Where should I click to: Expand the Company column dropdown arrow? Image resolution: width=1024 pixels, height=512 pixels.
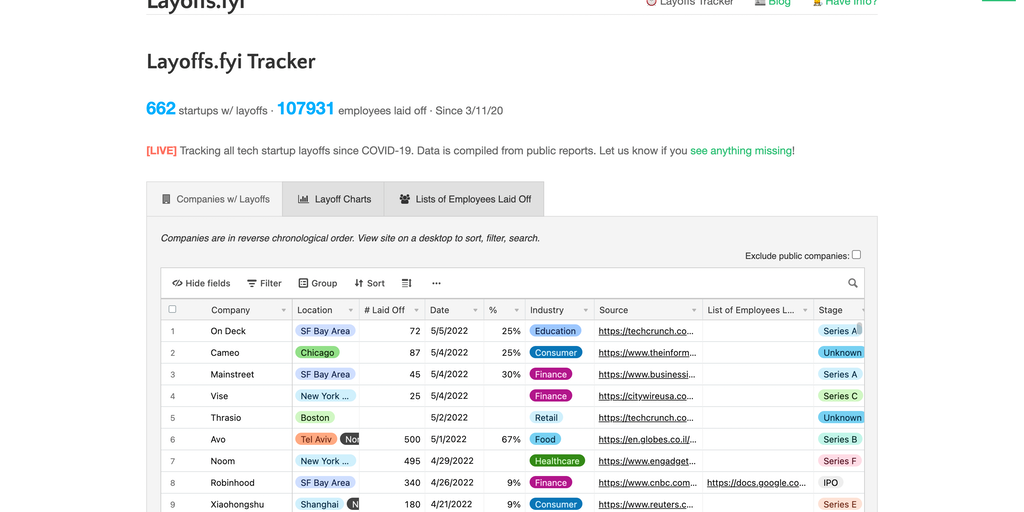point(283,310)
